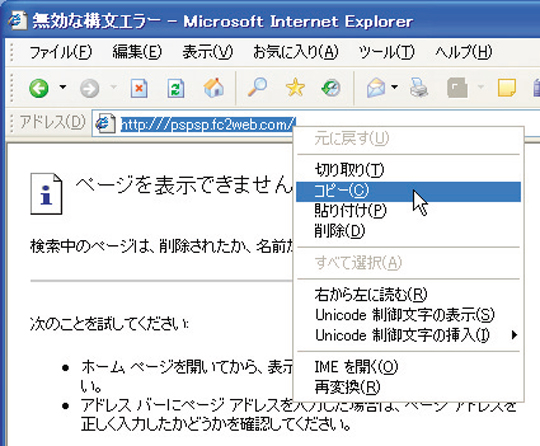Open the ヘルプ(H) menu
Screen dimensions: 540x446
[463, 53]
